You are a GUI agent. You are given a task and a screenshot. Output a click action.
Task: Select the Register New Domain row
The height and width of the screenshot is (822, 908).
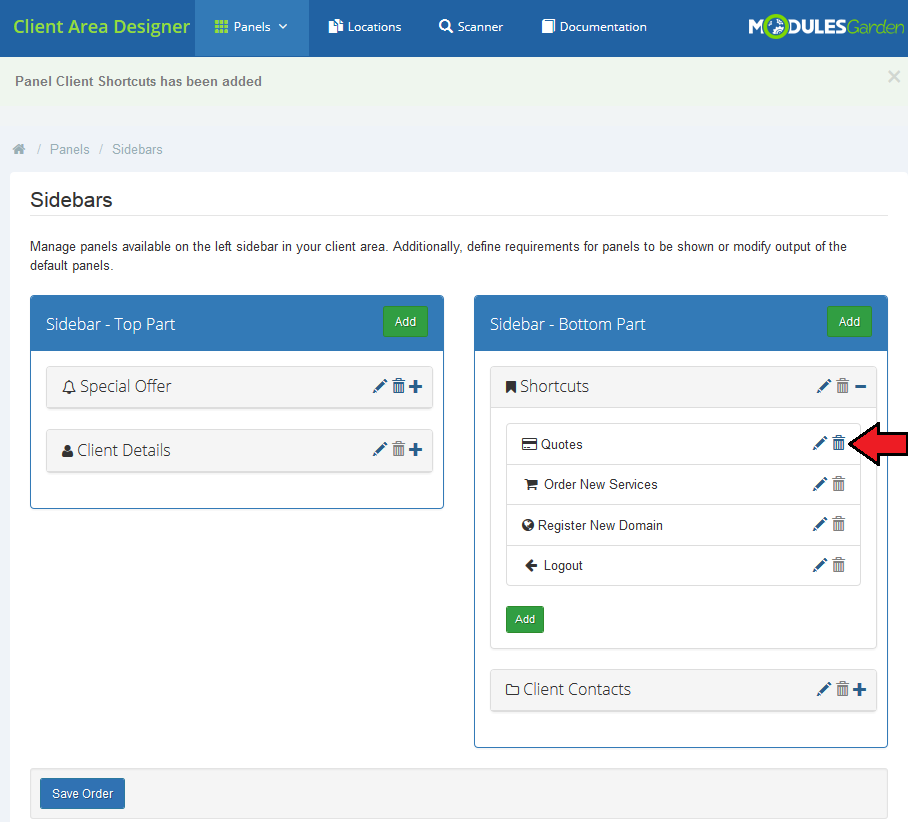(683, 525)
